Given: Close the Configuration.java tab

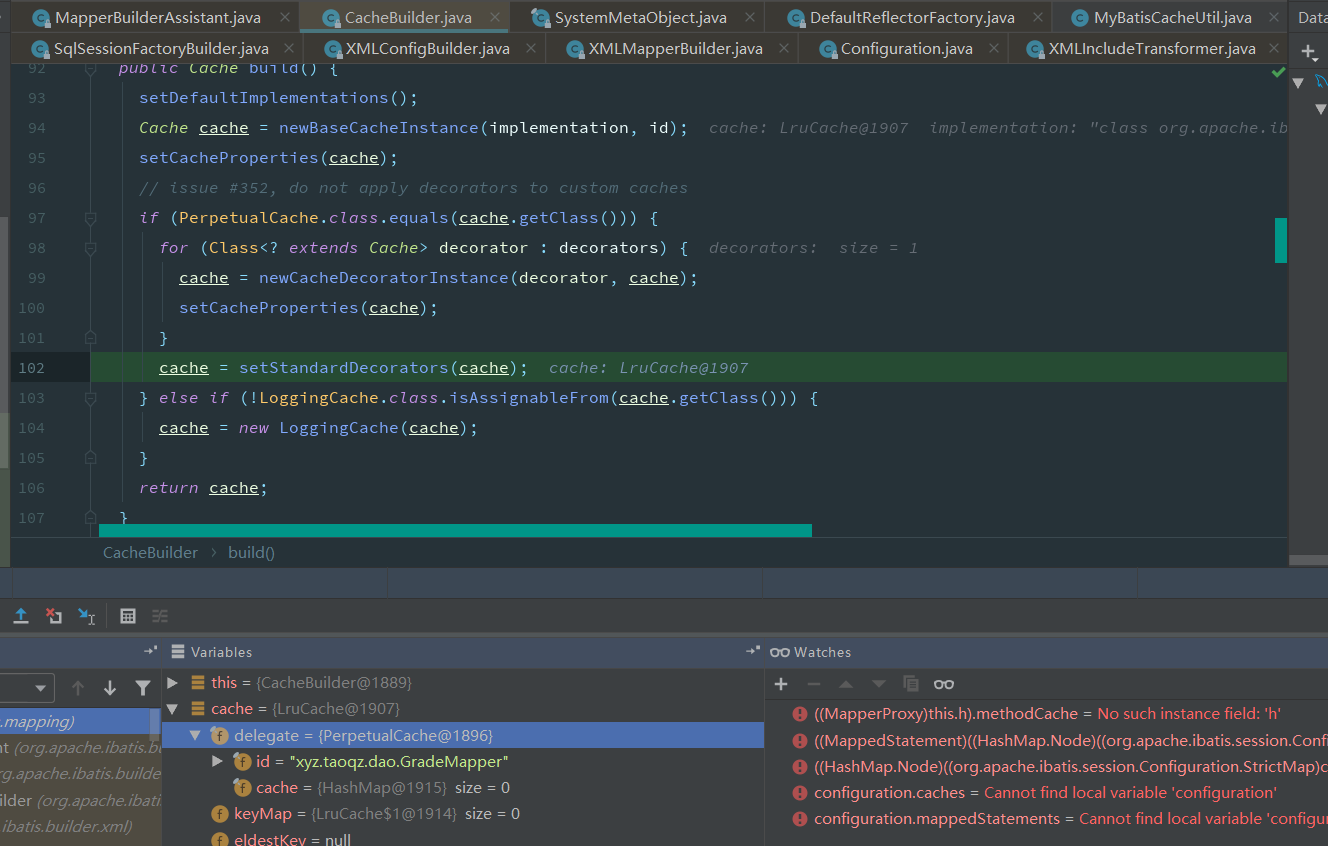Looking at the screenshot, I should [x=994, y=48].
